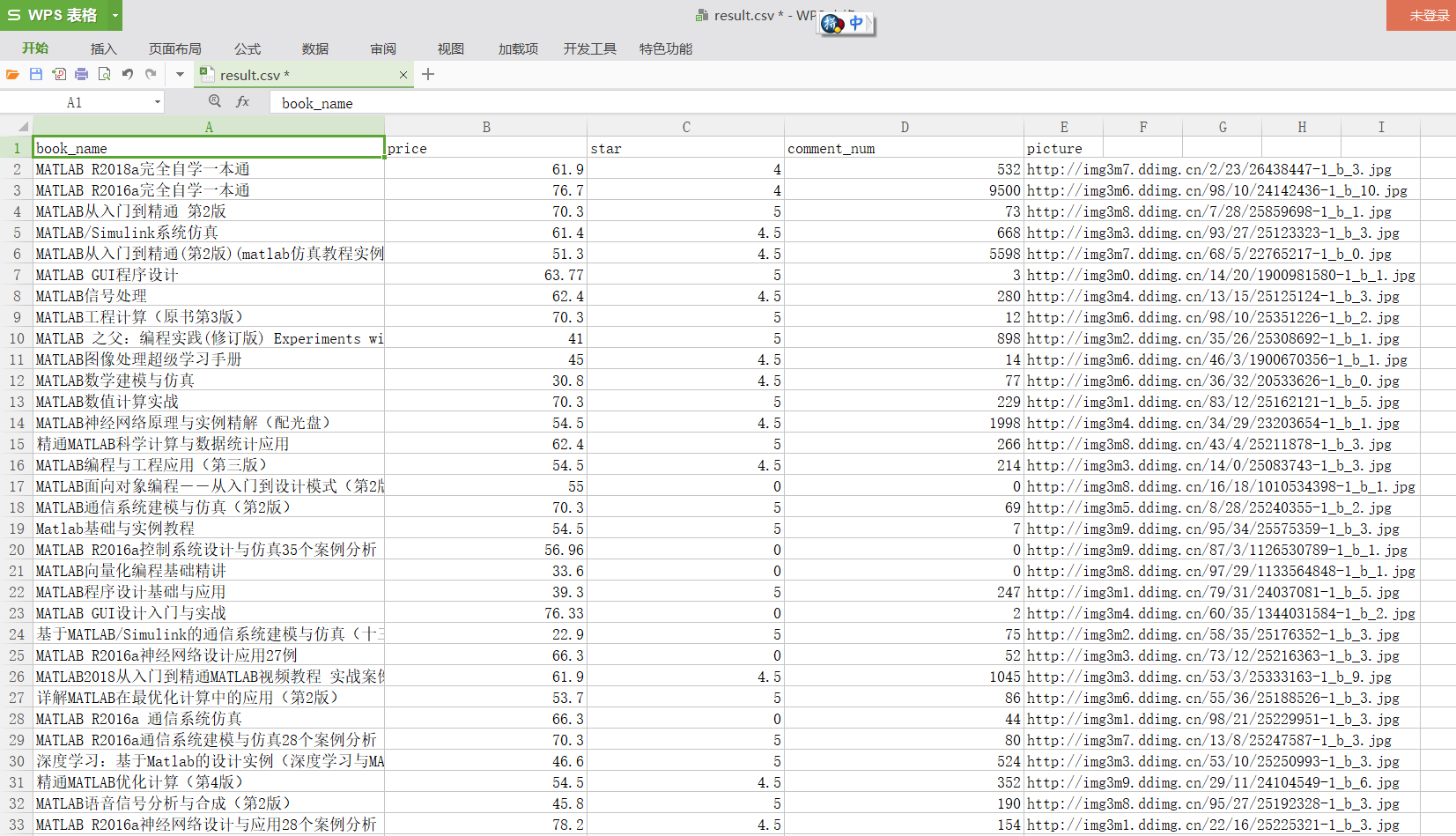Open the 数据 tab
The height and width of the screenshot is (836, 1456).
315,48
